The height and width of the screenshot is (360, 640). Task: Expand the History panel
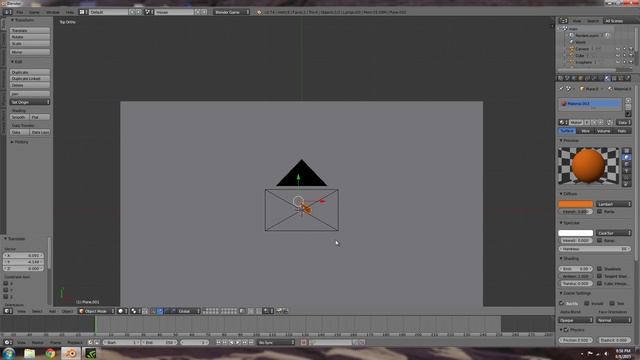pyautogui.click(x=20, y=142)
